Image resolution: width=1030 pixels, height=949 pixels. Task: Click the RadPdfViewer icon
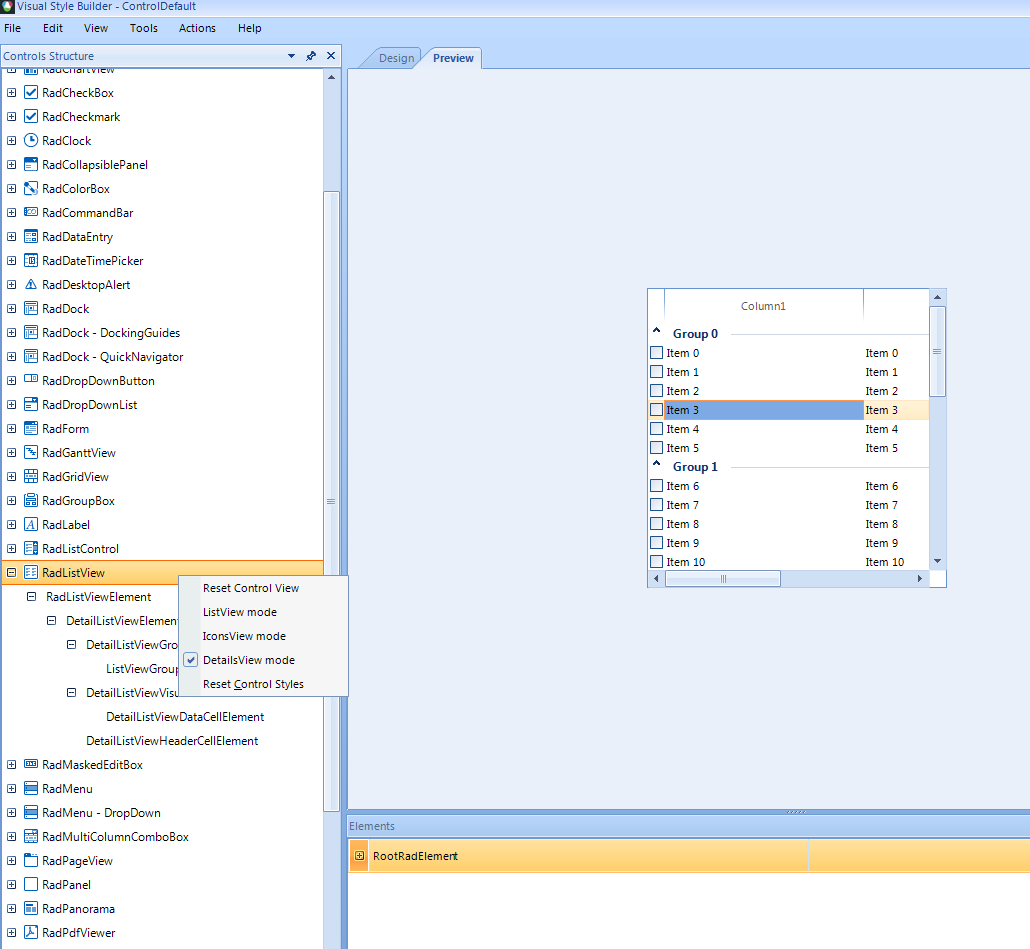coord(31,933)
